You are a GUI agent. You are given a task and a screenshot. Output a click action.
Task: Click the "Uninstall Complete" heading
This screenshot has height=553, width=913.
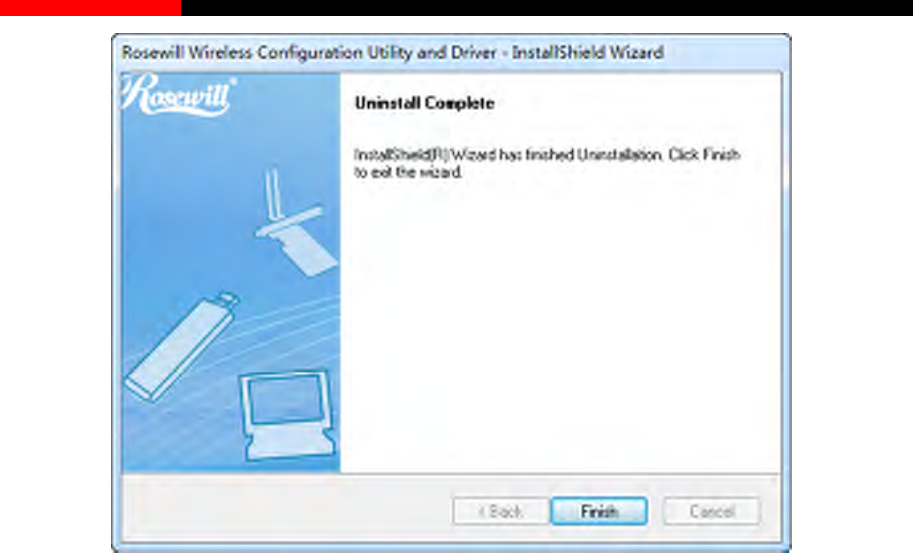424,103
